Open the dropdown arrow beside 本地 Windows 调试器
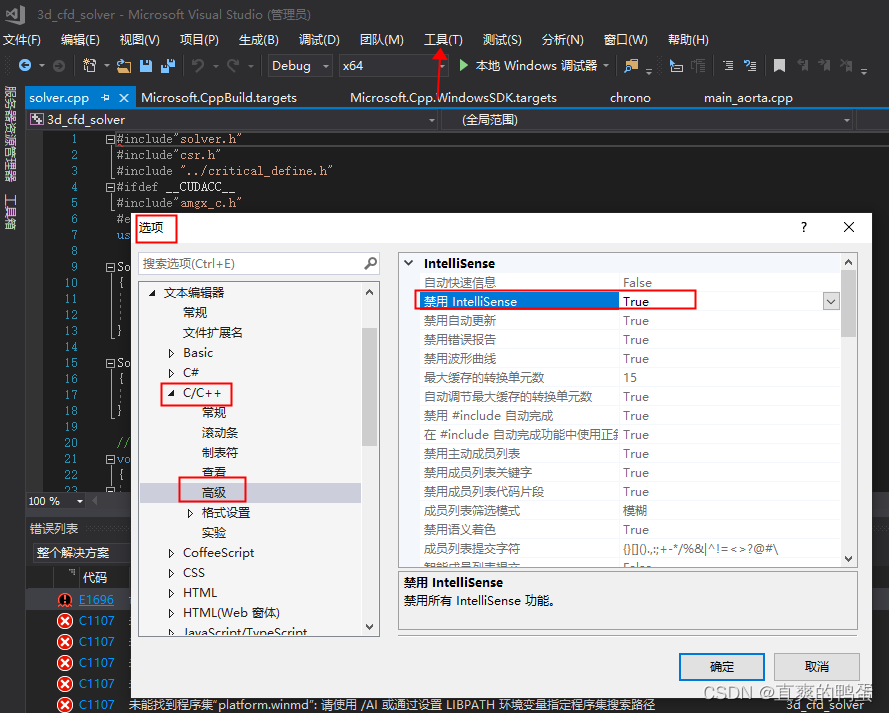Image resolution: width=889 pixels, height=713 pixels. point(606,66)
